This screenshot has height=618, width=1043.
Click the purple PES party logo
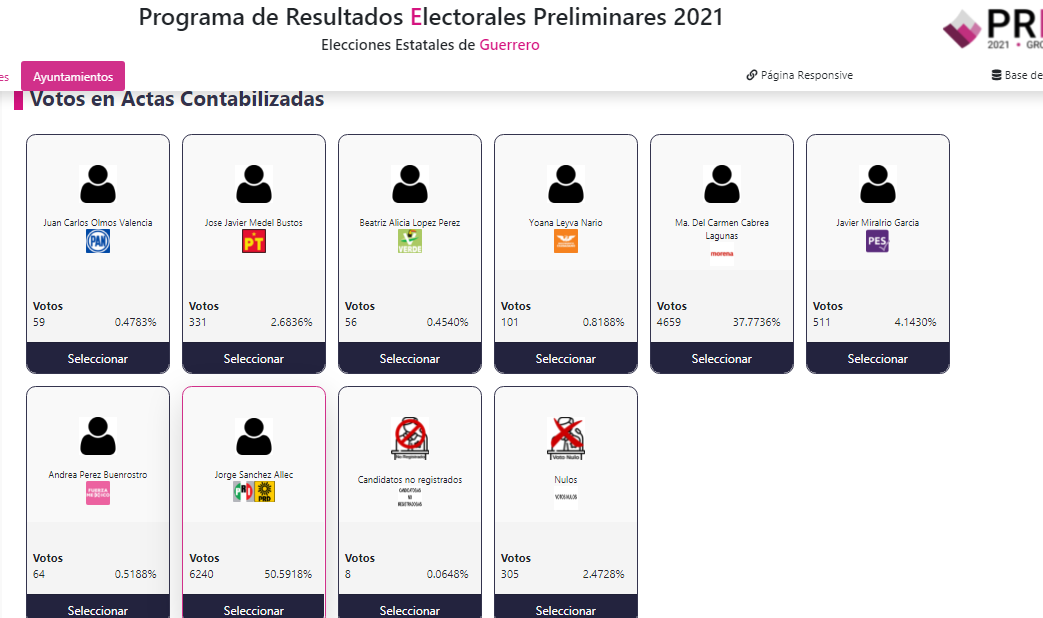877,241
